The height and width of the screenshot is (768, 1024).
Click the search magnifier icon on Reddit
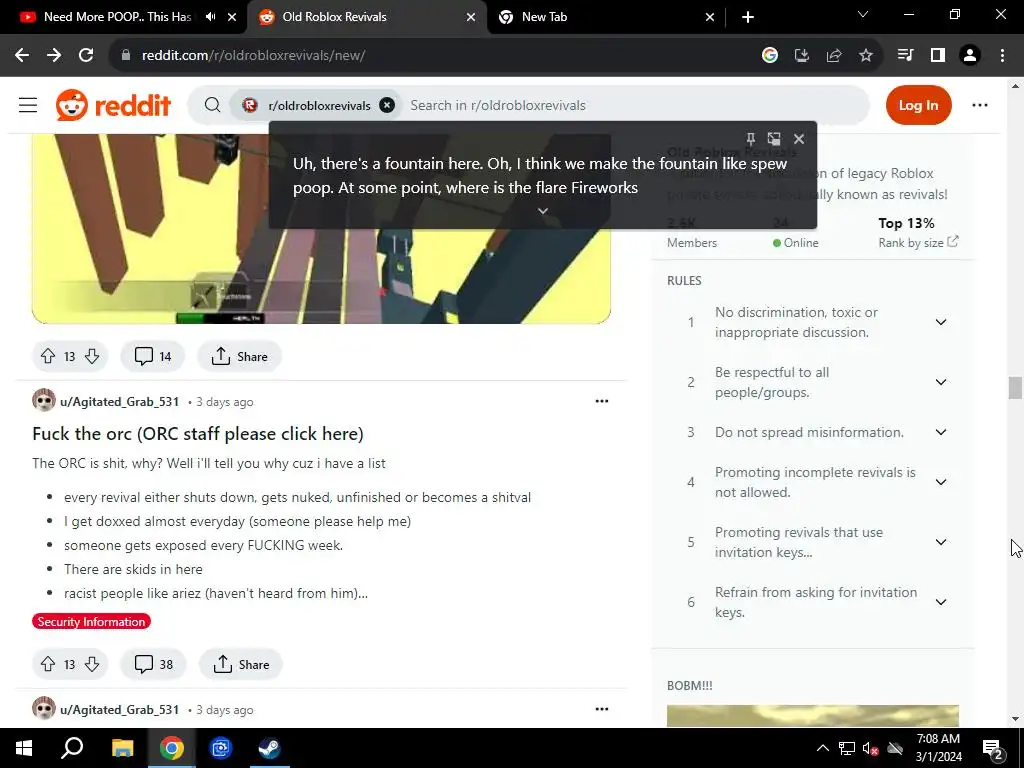(x=212, y=105)
